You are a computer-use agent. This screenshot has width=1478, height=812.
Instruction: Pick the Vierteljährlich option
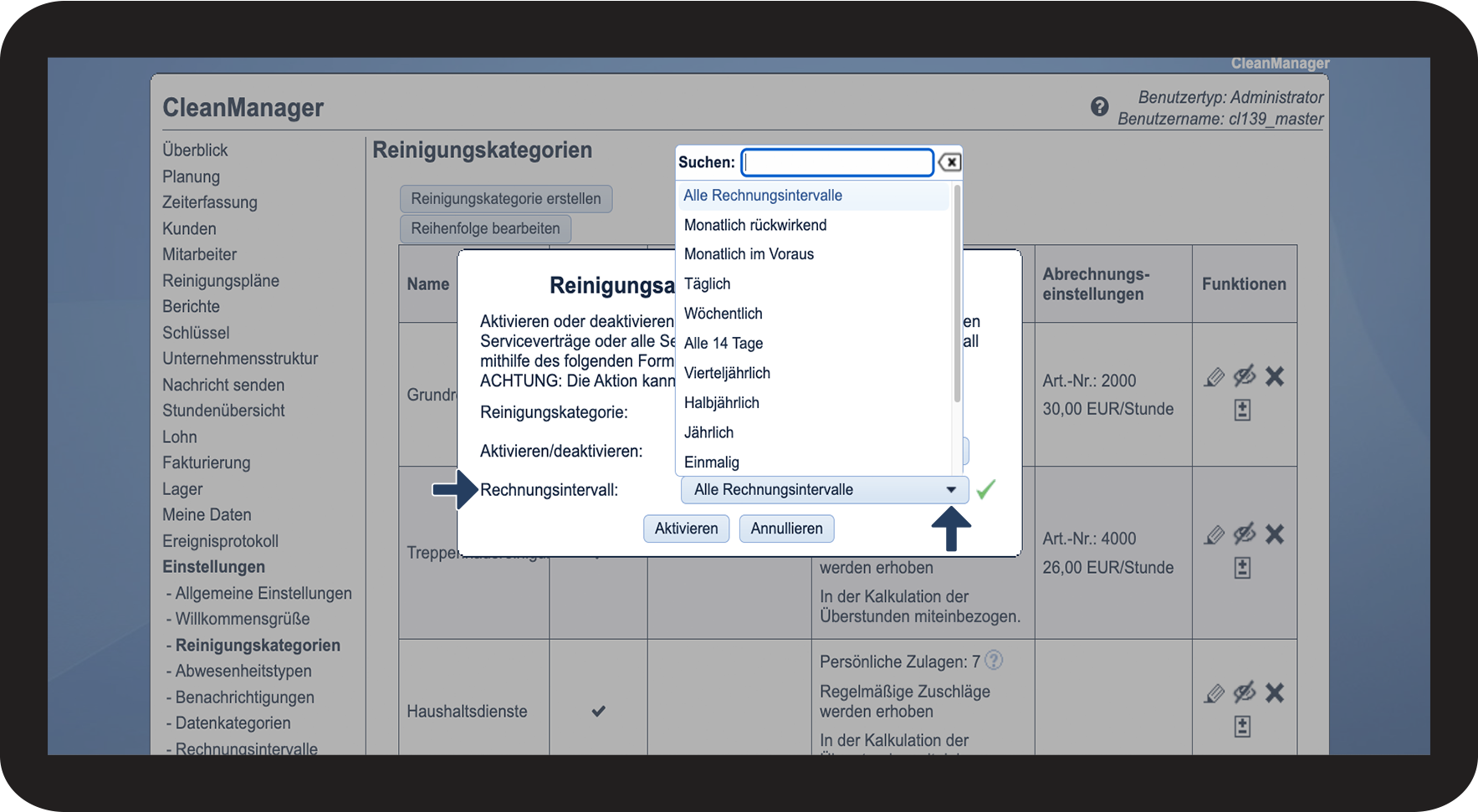click(813, 373)
